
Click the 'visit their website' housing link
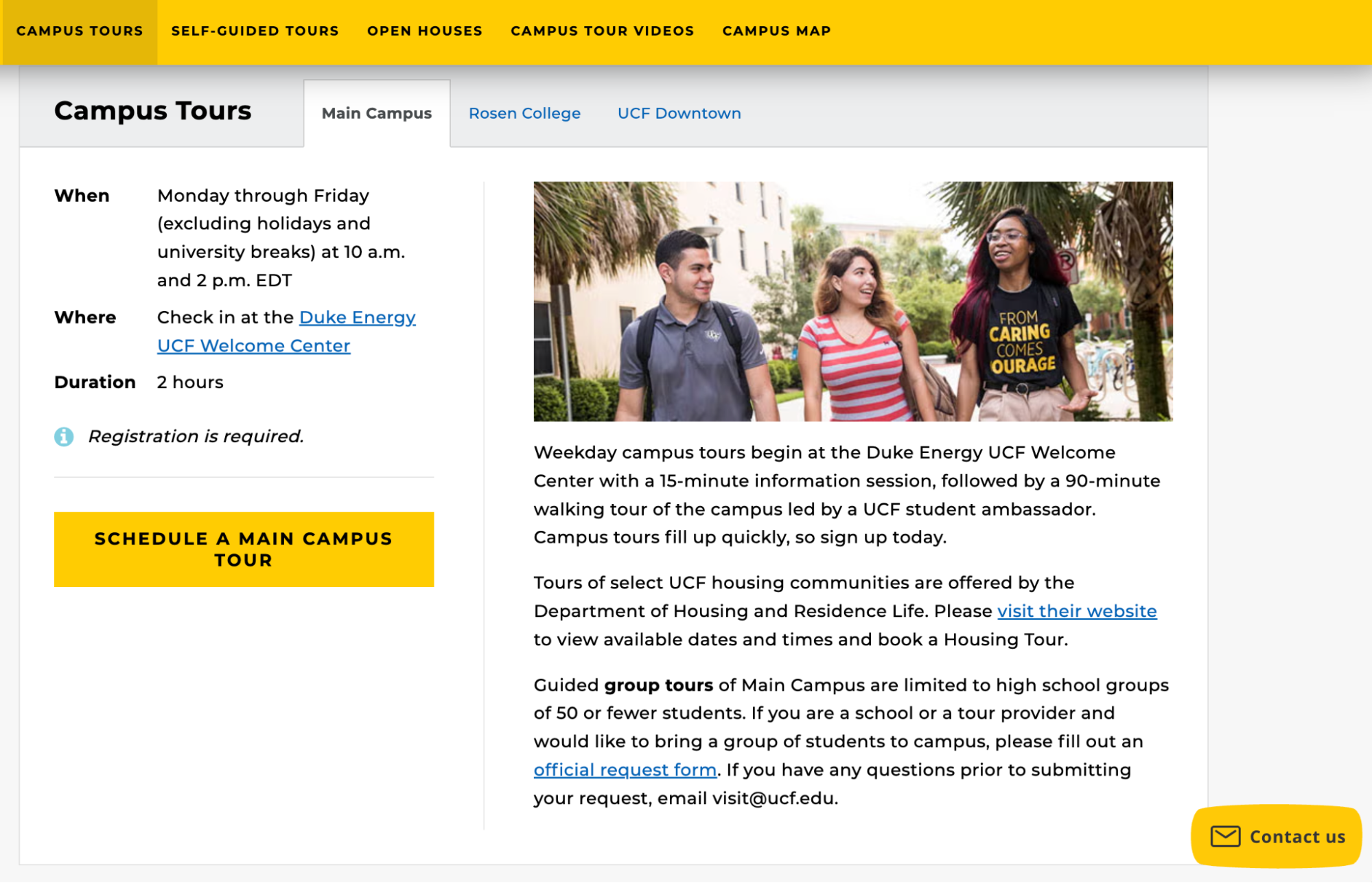(x=1077, y=610)
